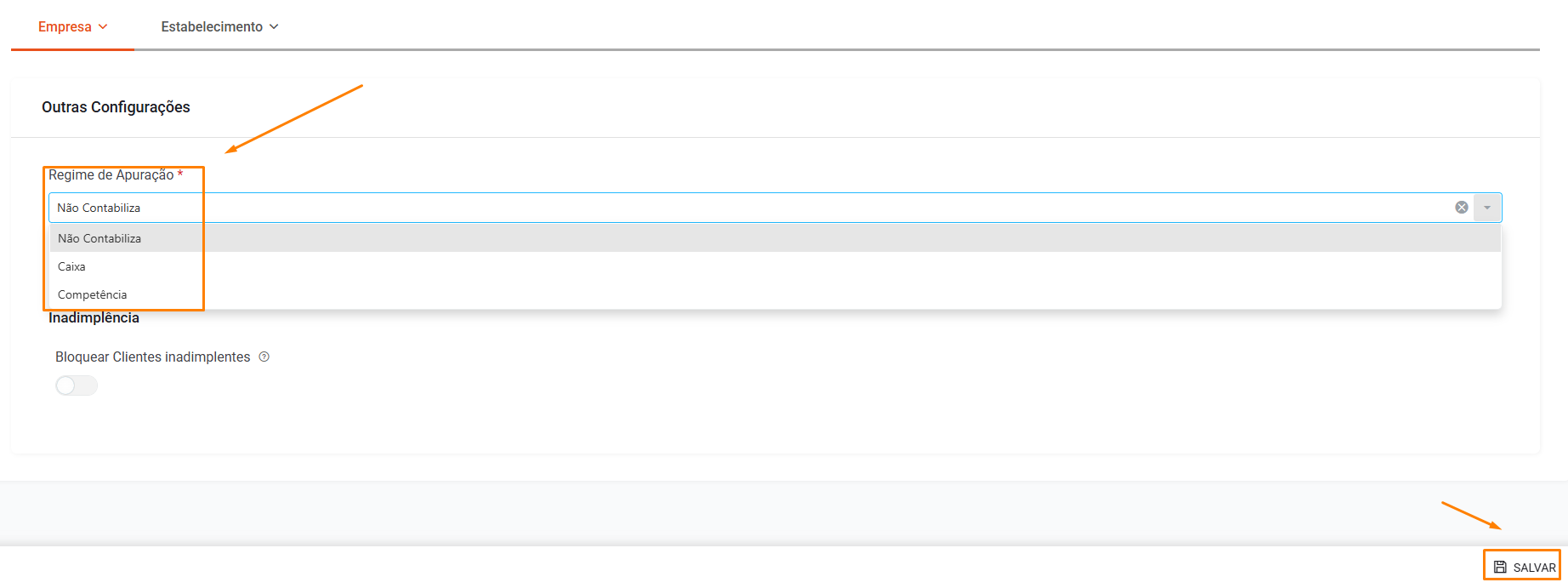
Task: Click the floppy disk icon on SALVAR
Action: (1500, 568)
